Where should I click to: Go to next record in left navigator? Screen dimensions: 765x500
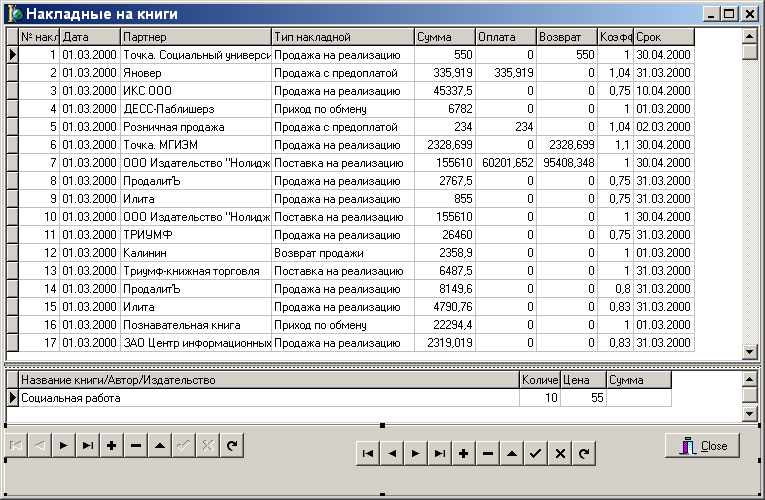(x=63, y=445)
